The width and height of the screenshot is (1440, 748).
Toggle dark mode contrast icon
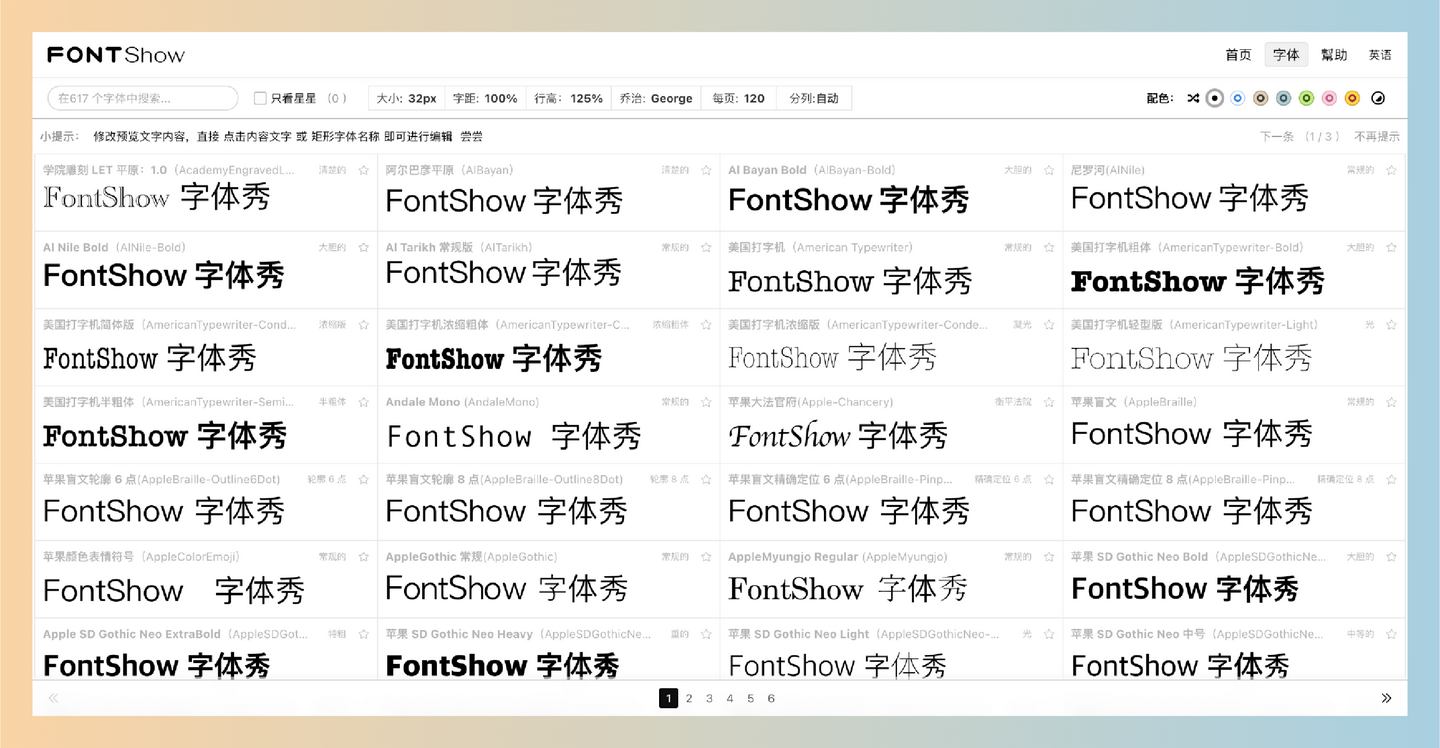(x=1378, y=98)
